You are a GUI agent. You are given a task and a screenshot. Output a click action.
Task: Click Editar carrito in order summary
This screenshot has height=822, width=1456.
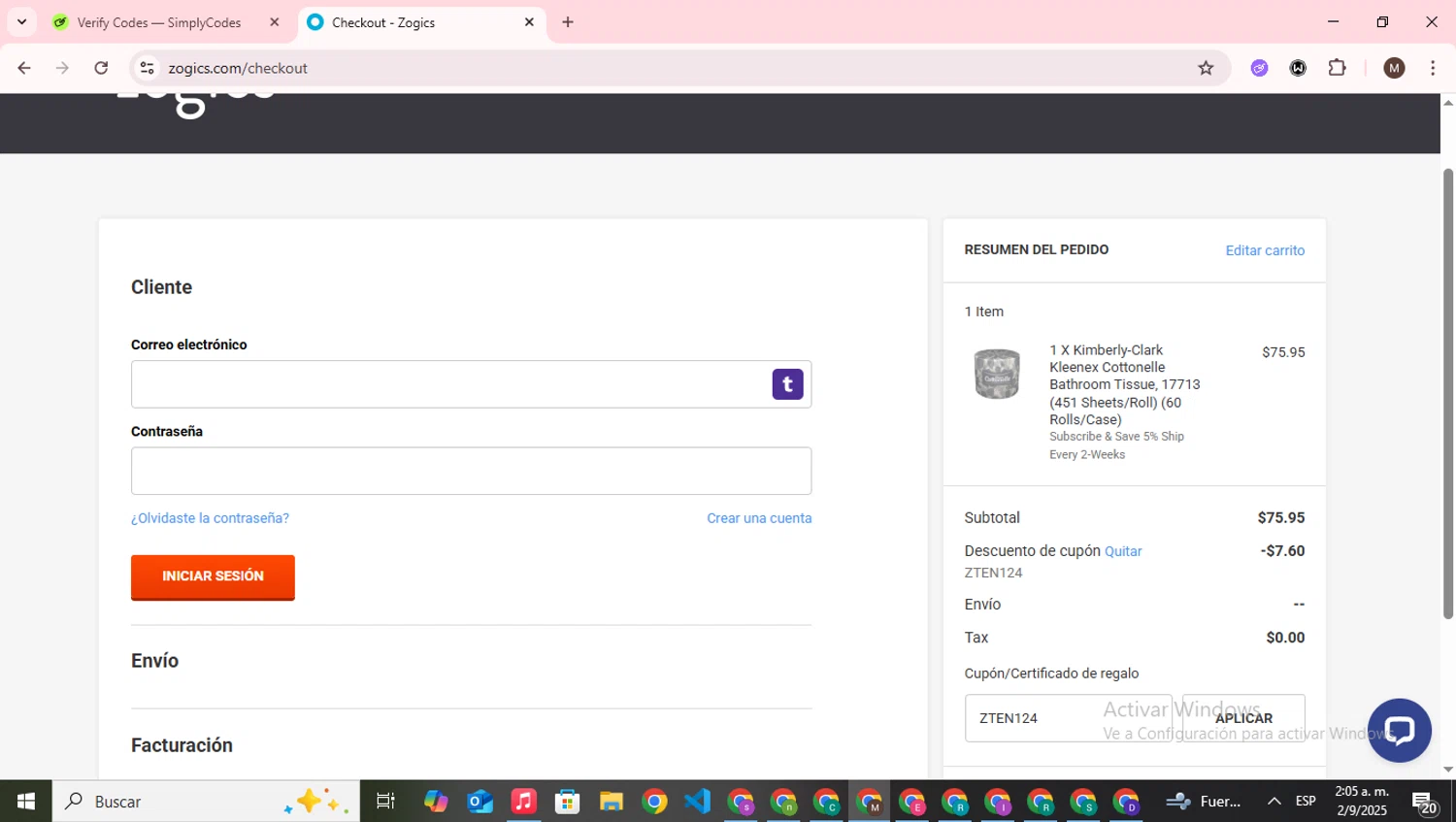point(1265,250)
